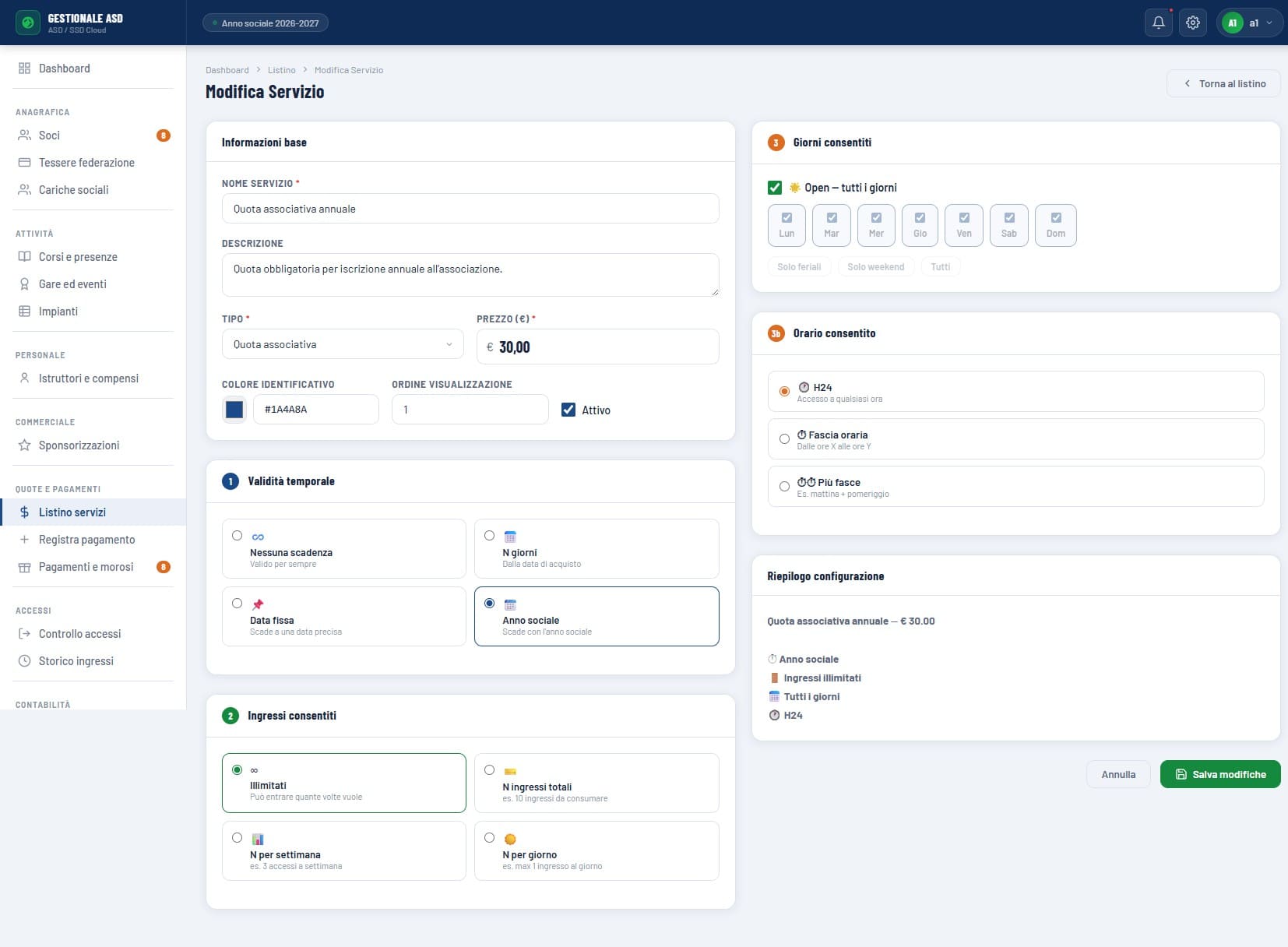Click the Listino servizi dollar icon
This screenshot has width=1288, height=947.
click(x=24, y=512)
